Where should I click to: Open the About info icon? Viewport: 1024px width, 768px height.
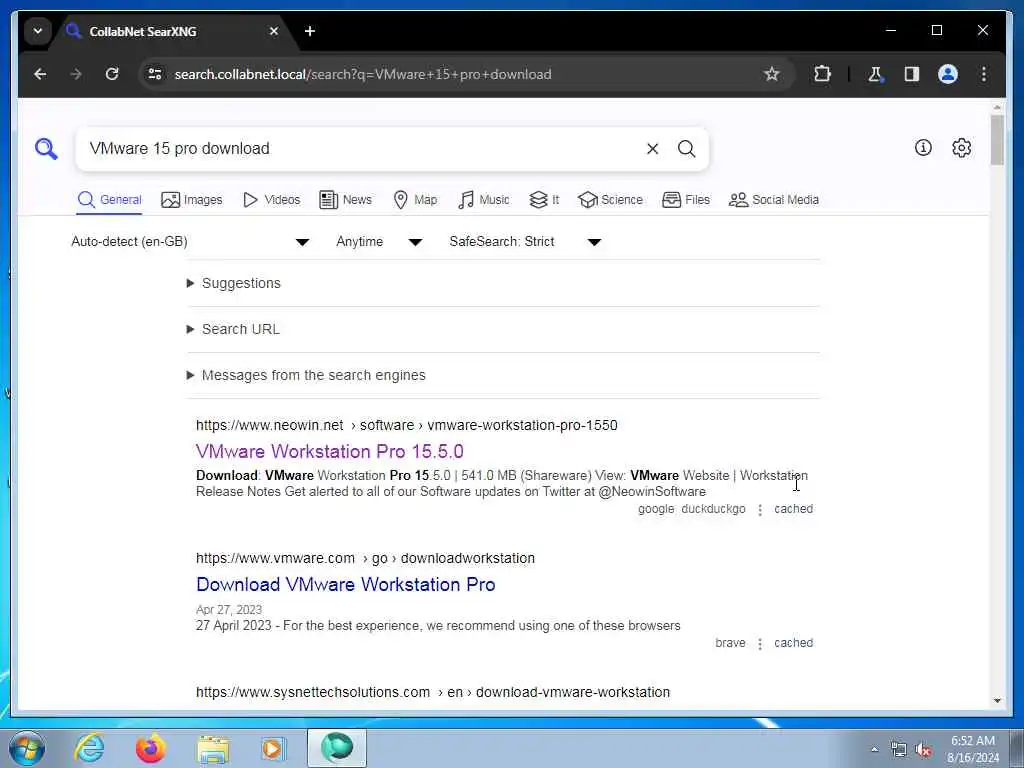923,148
